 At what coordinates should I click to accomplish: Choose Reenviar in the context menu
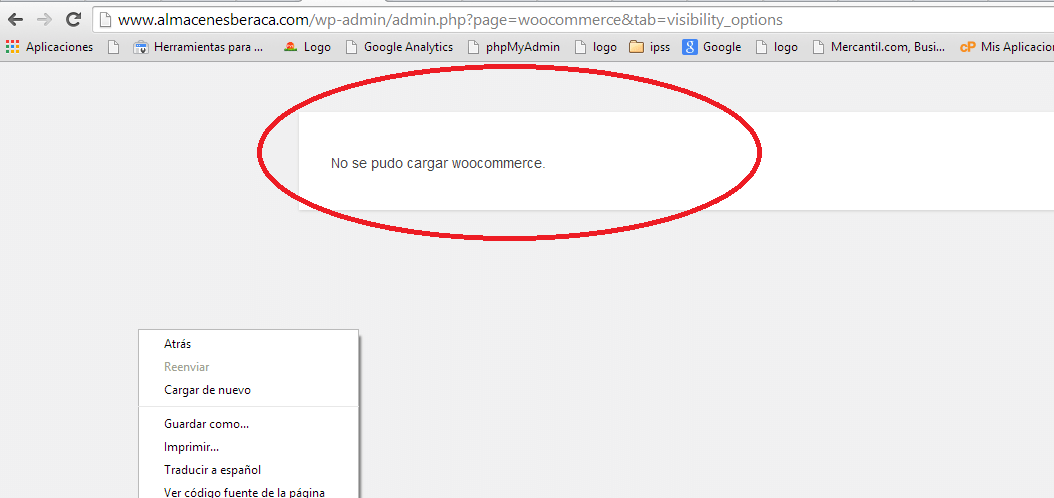pos(248,367)
